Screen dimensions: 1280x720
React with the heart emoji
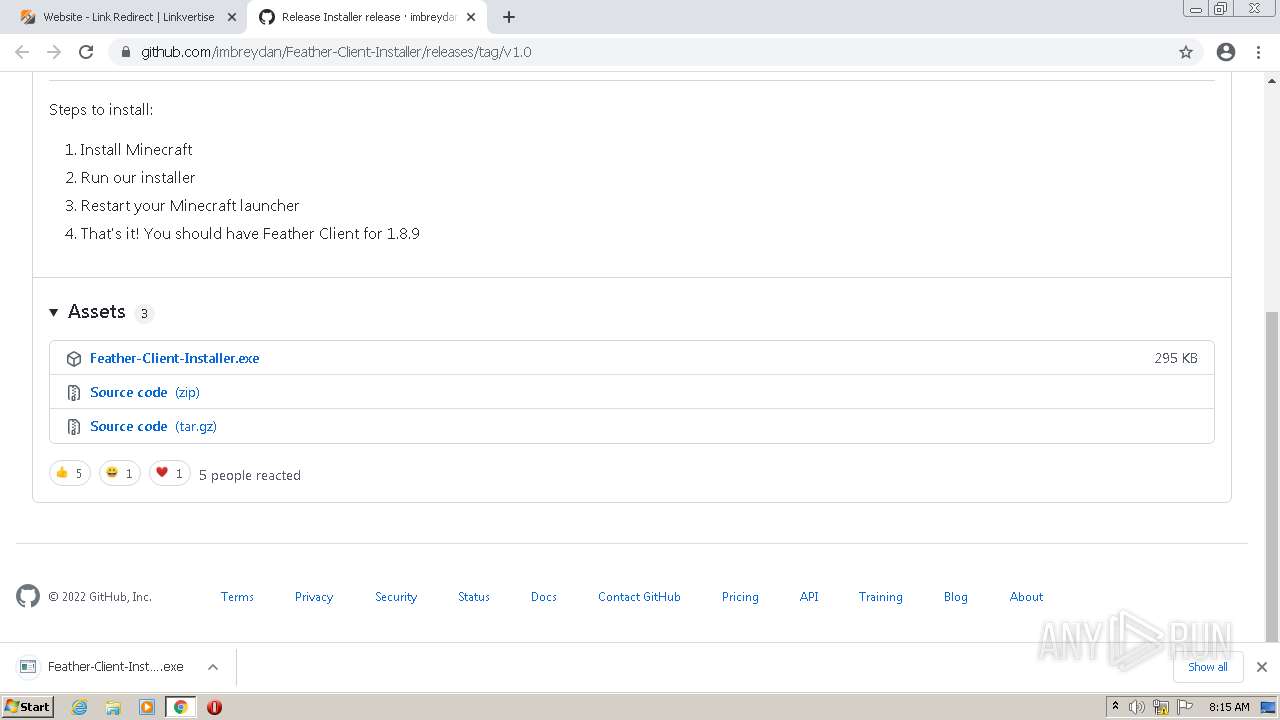pos(169,473)
